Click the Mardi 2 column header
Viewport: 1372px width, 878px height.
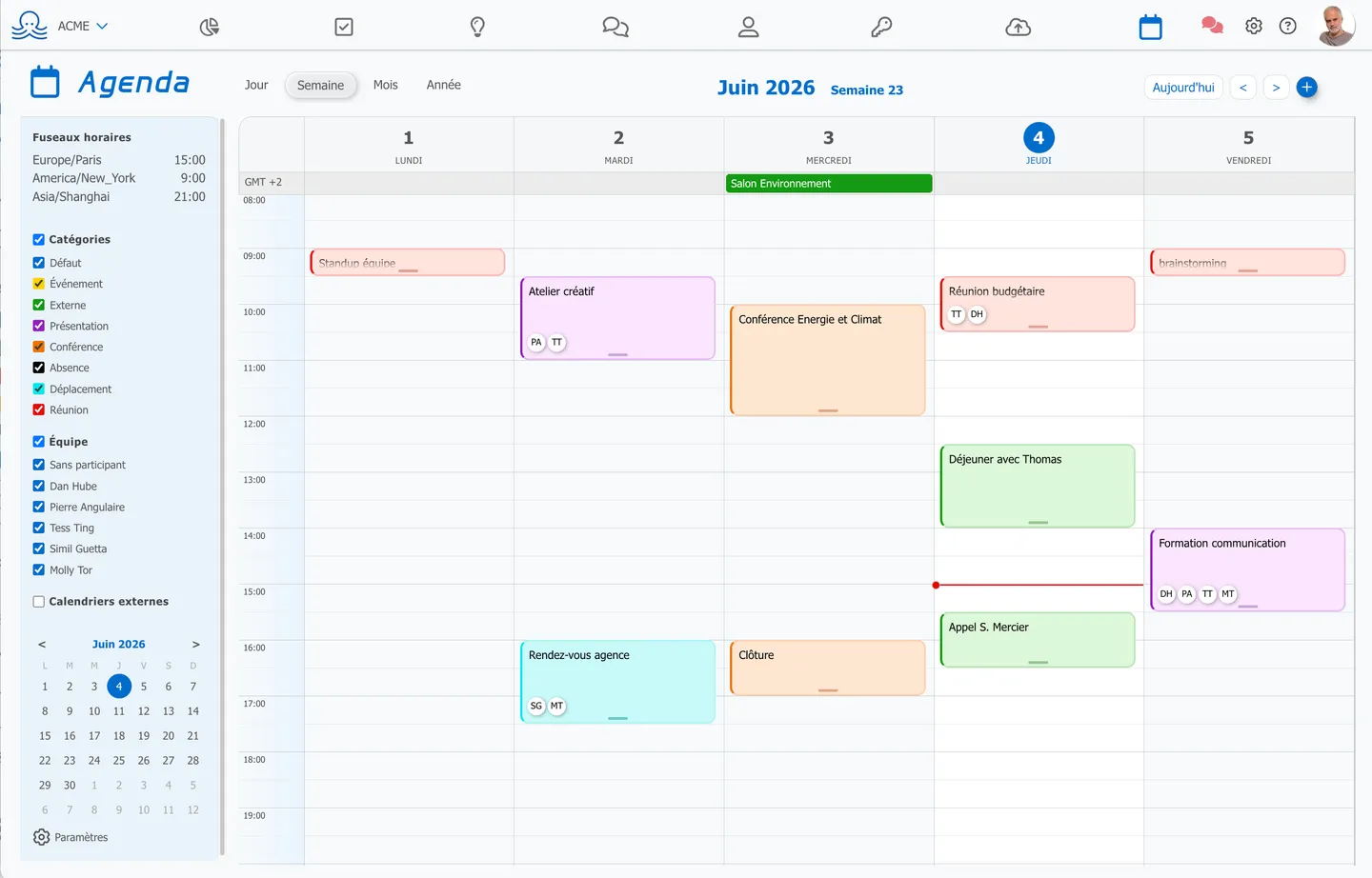pos(618,145)
